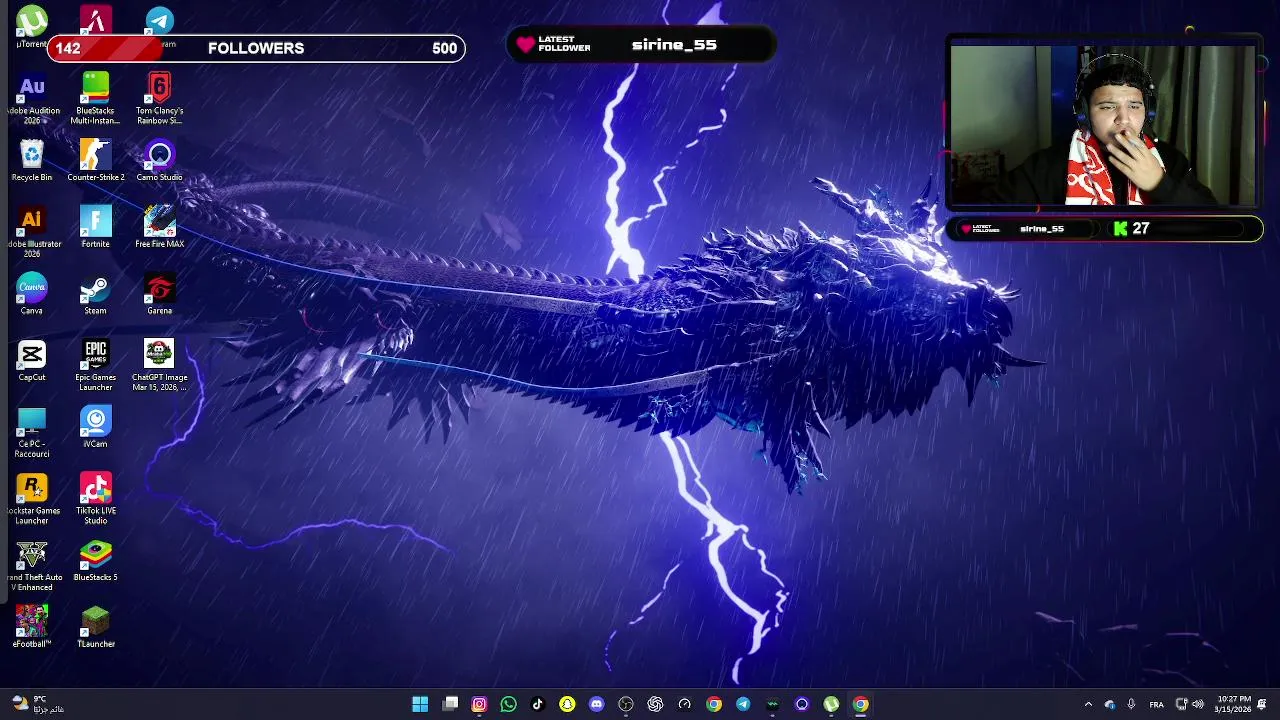1280x720 pixels.
Task: Show hidden system tray icons
Action: [1088, 704]
